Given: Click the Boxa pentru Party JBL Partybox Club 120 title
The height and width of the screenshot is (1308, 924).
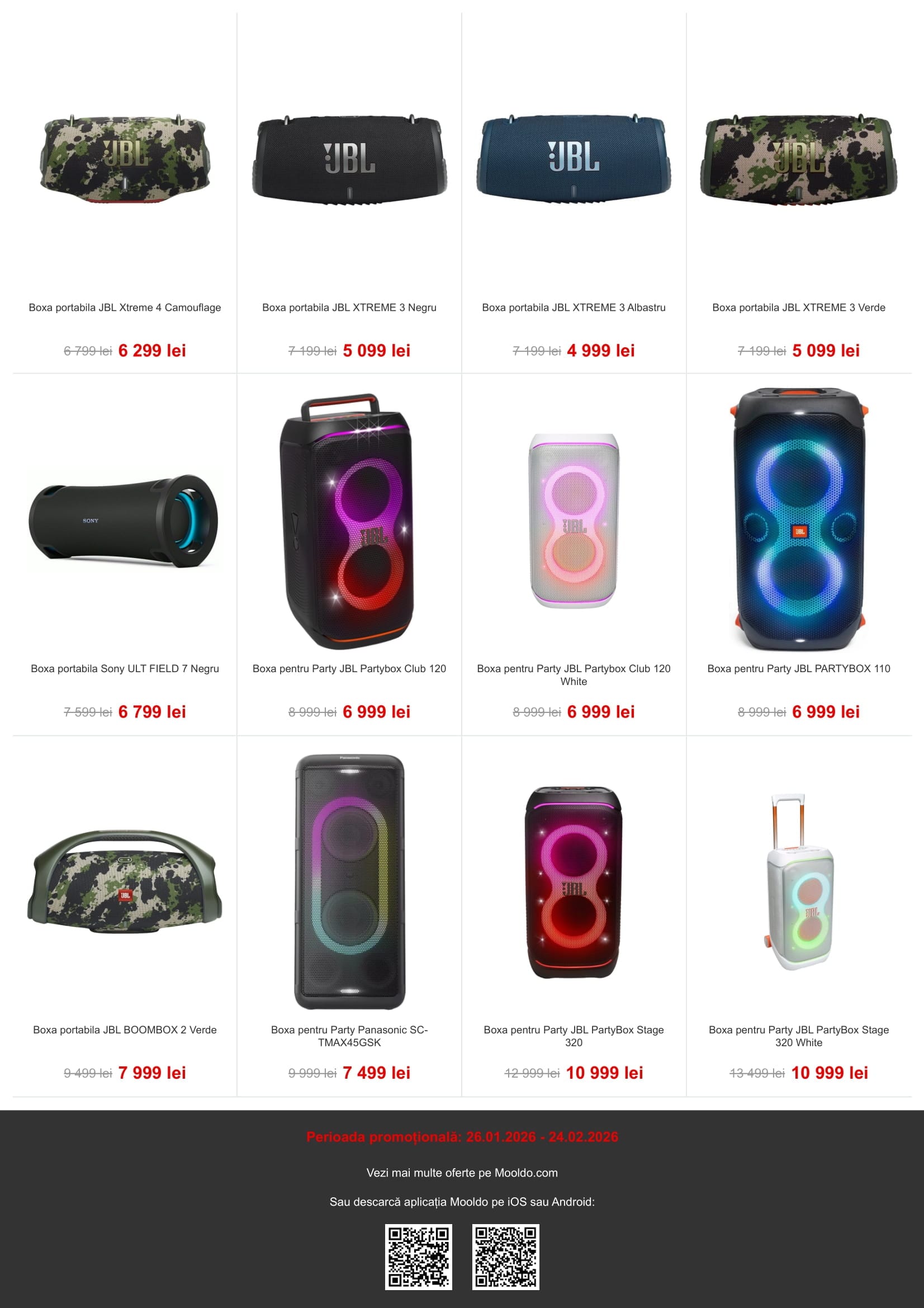Looking at the screenshot, I should click(x=349, y=669).
